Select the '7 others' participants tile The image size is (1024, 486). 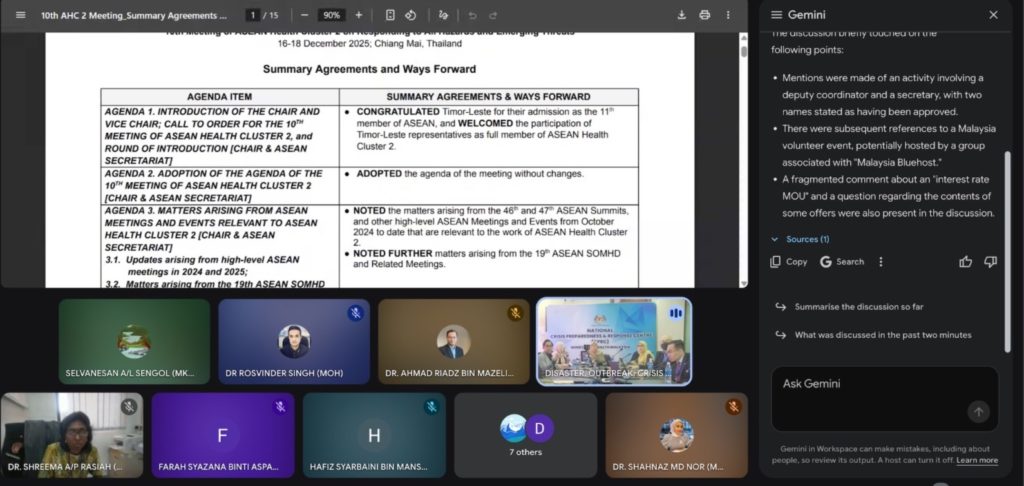point(526,435)
